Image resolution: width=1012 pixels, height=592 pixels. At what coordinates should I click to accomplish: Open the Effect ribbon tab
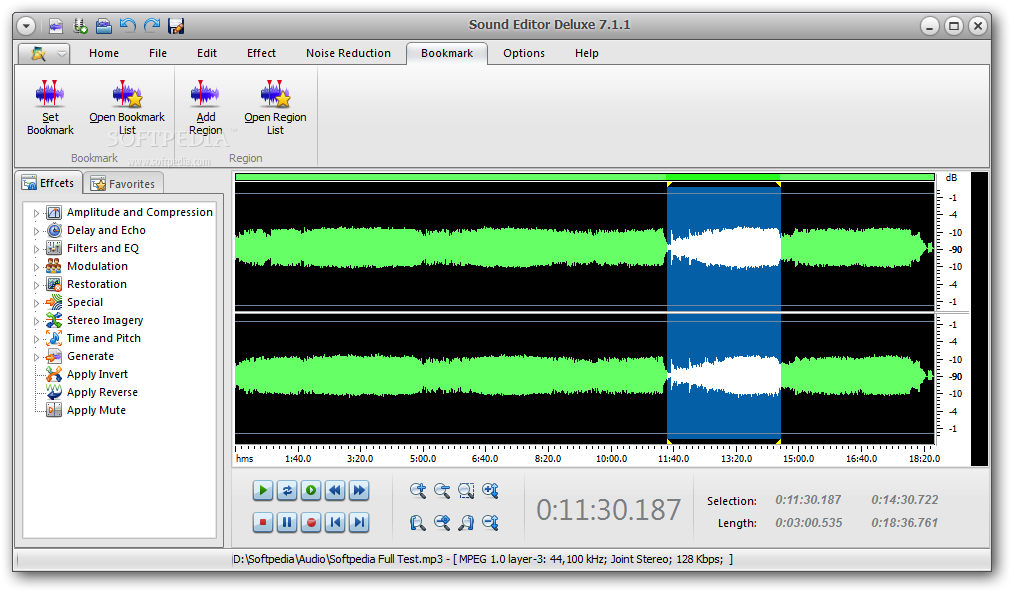261,54
